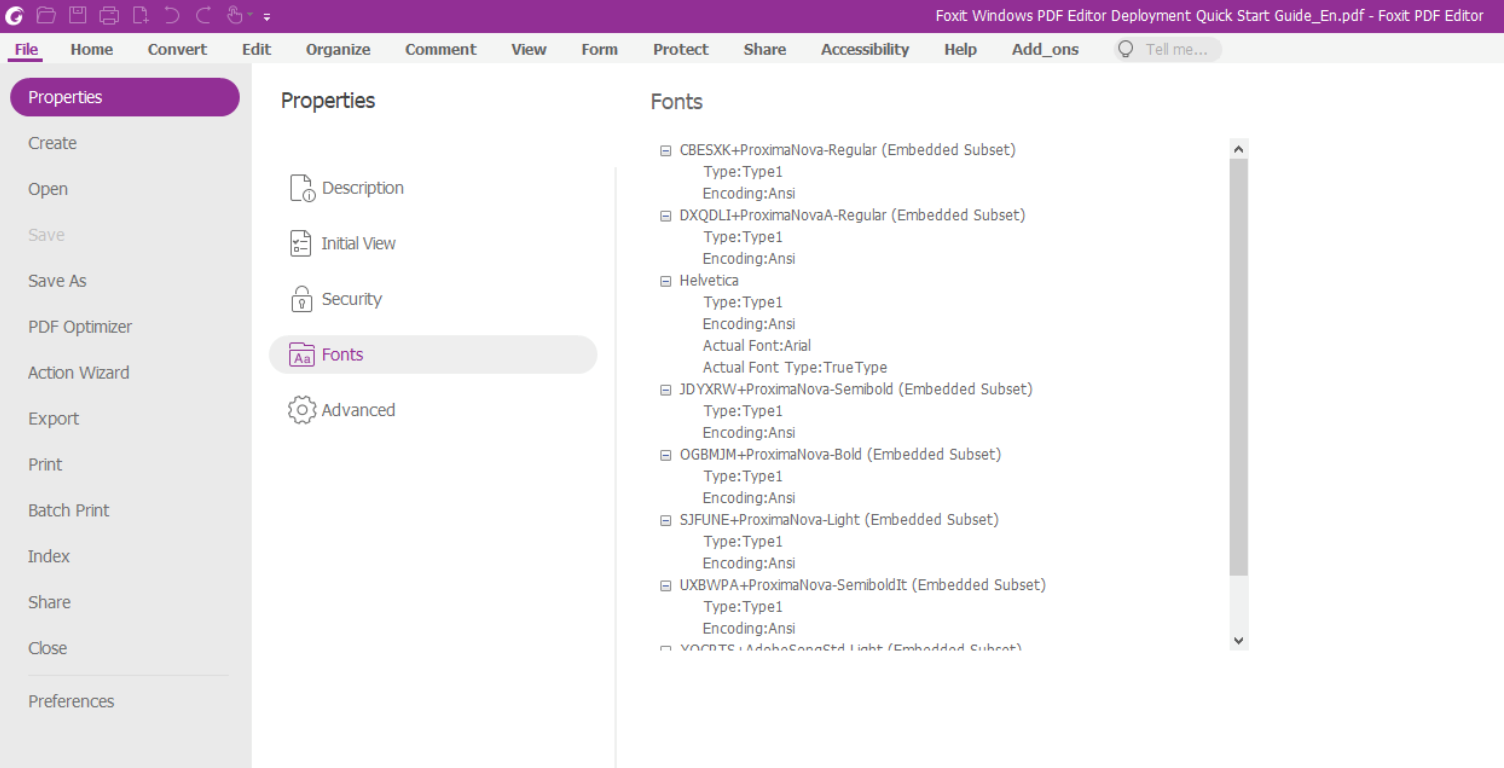Click the Tell me lightbulb icon
This screenshot has height=768, width=1504.
1127,49
